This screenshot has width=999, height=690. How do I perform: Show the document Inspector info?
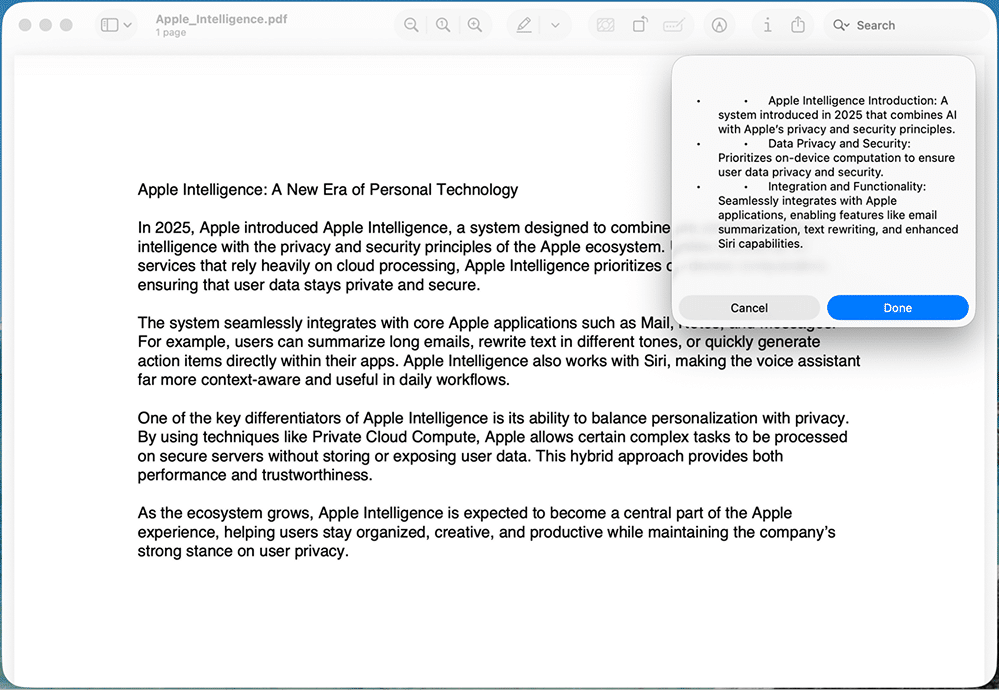767,24
